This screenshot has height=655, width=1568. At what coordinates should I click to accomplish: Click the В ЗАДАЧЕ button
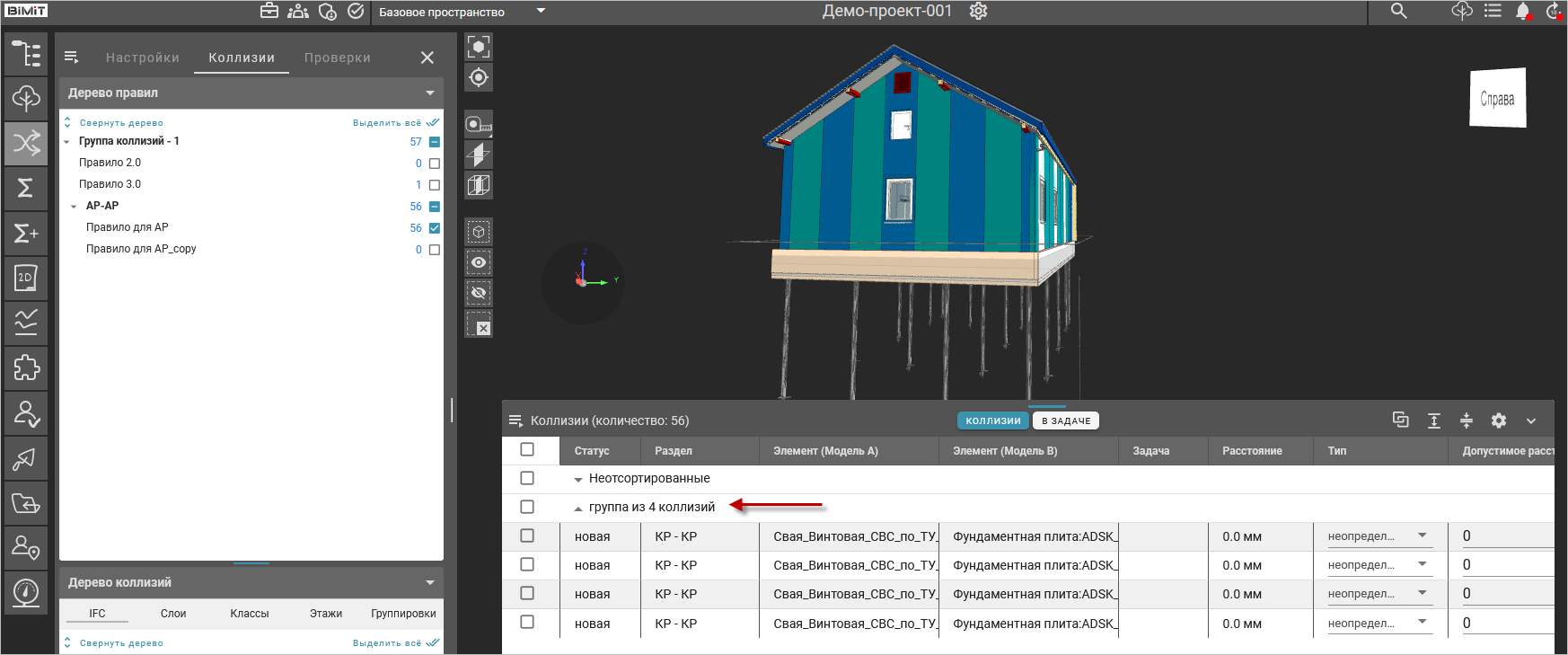1066,420
